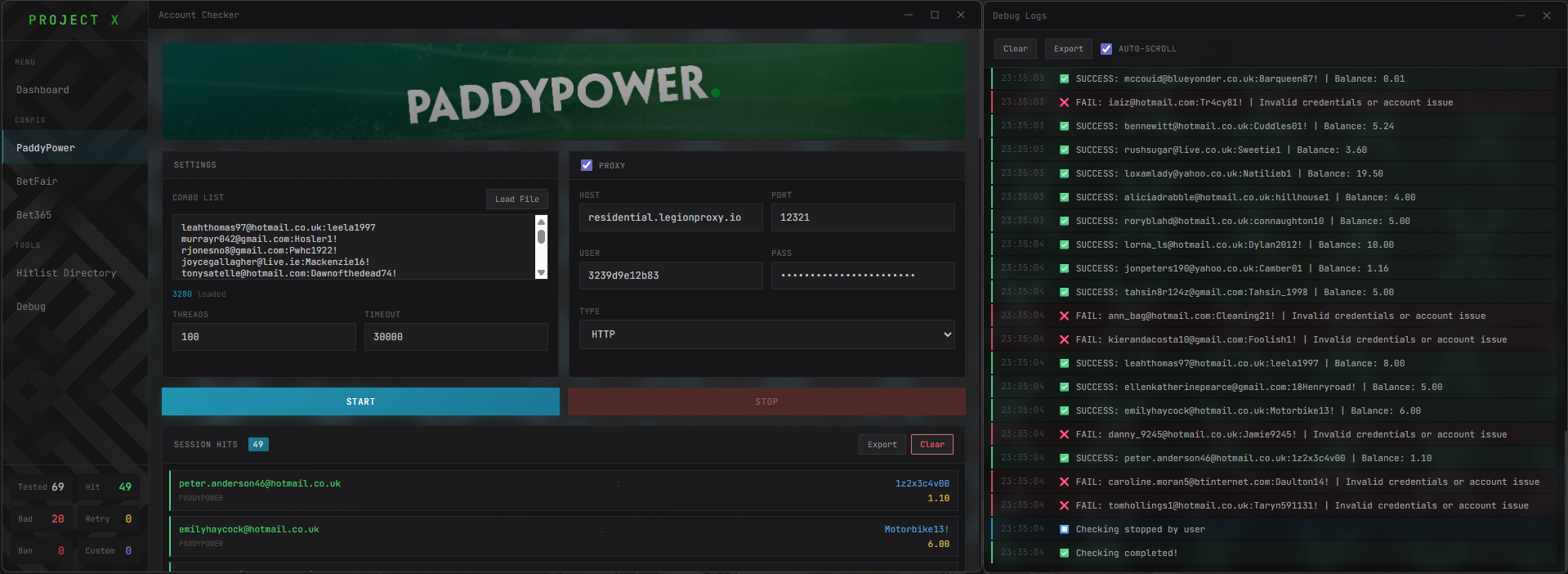1568x574 pixels.
Task: Click the Clear button in Debug Logs
Action: [x=1016, y=49]
